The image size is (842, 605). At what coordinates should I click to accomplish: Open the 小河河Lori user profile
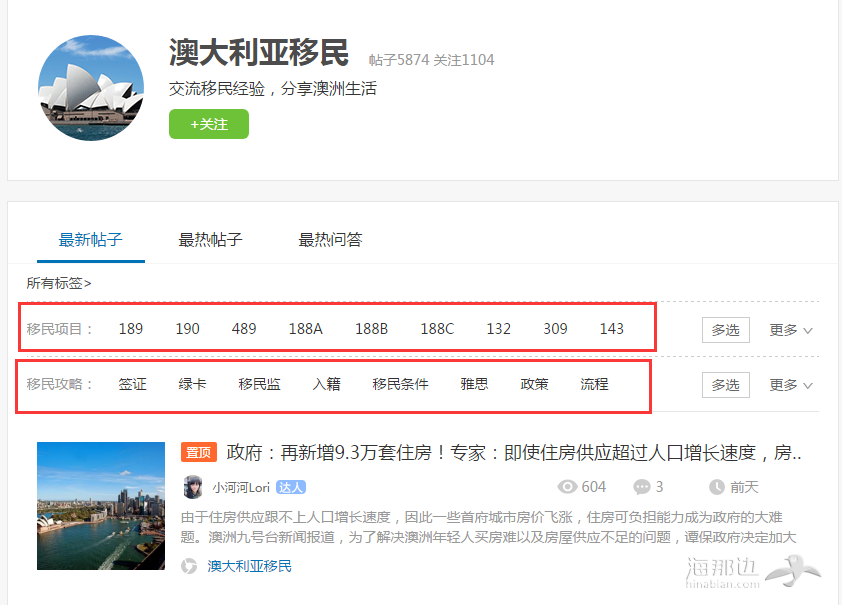[241, 487]
